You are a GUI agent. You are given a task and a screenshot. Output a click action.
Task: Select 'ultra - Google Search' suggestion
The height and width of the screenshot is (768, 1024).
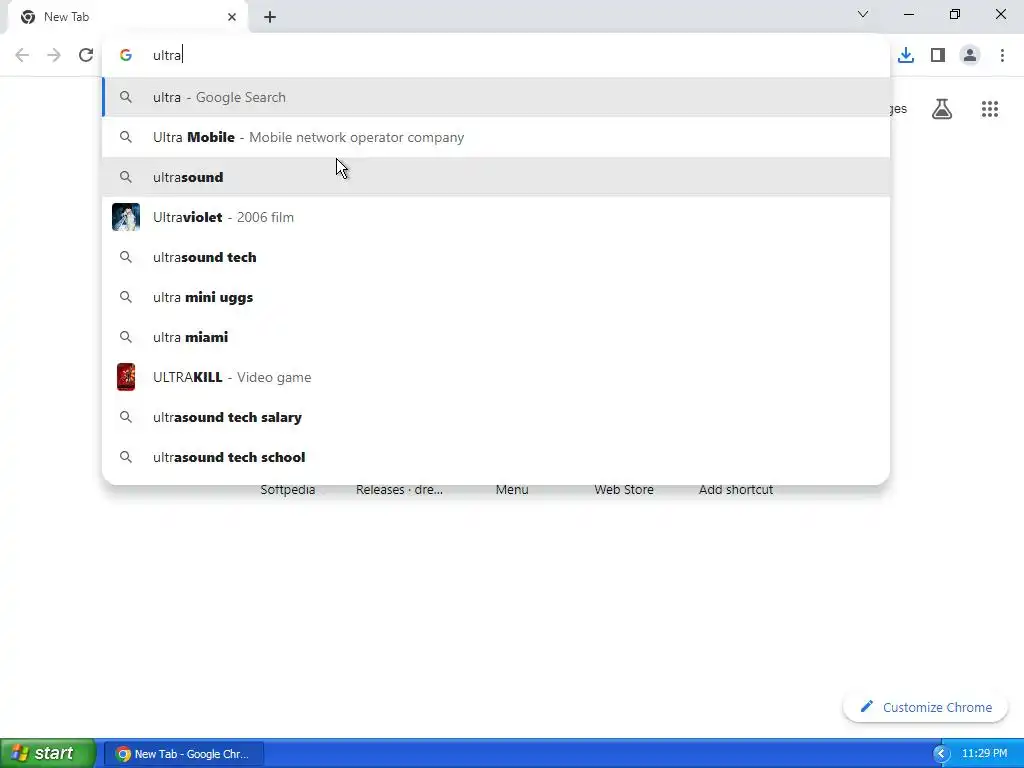click(x=496, y=97)
